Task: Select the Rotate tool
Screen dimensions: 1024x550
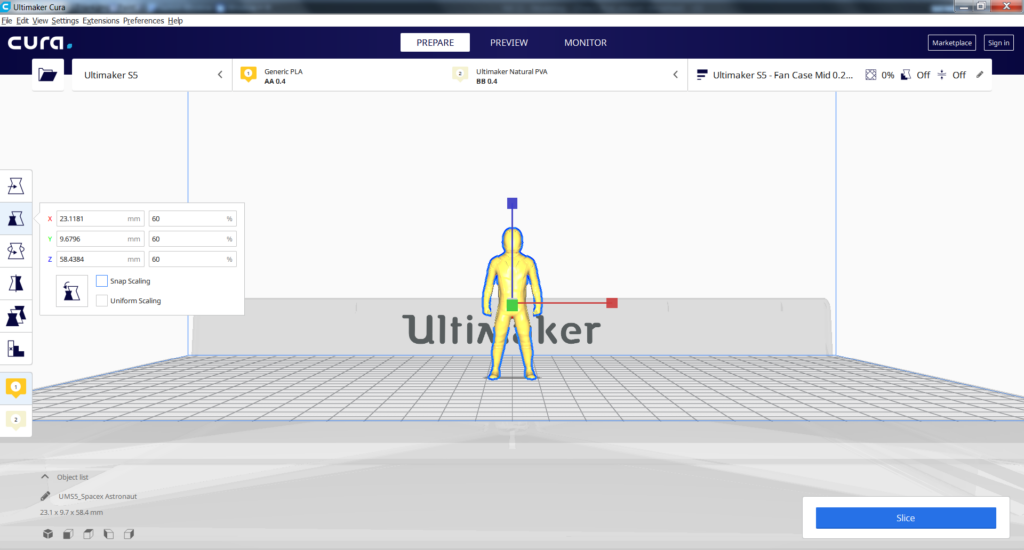Action: [16, 250]
